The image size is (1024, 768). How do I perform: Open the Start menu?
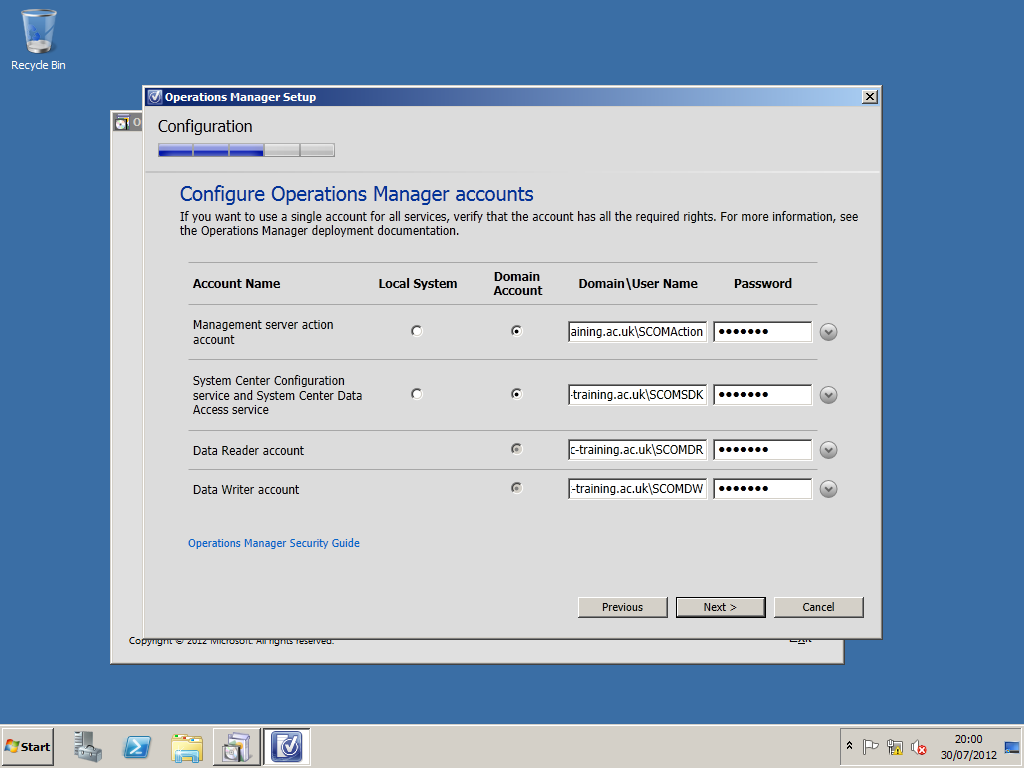(27, 746)
